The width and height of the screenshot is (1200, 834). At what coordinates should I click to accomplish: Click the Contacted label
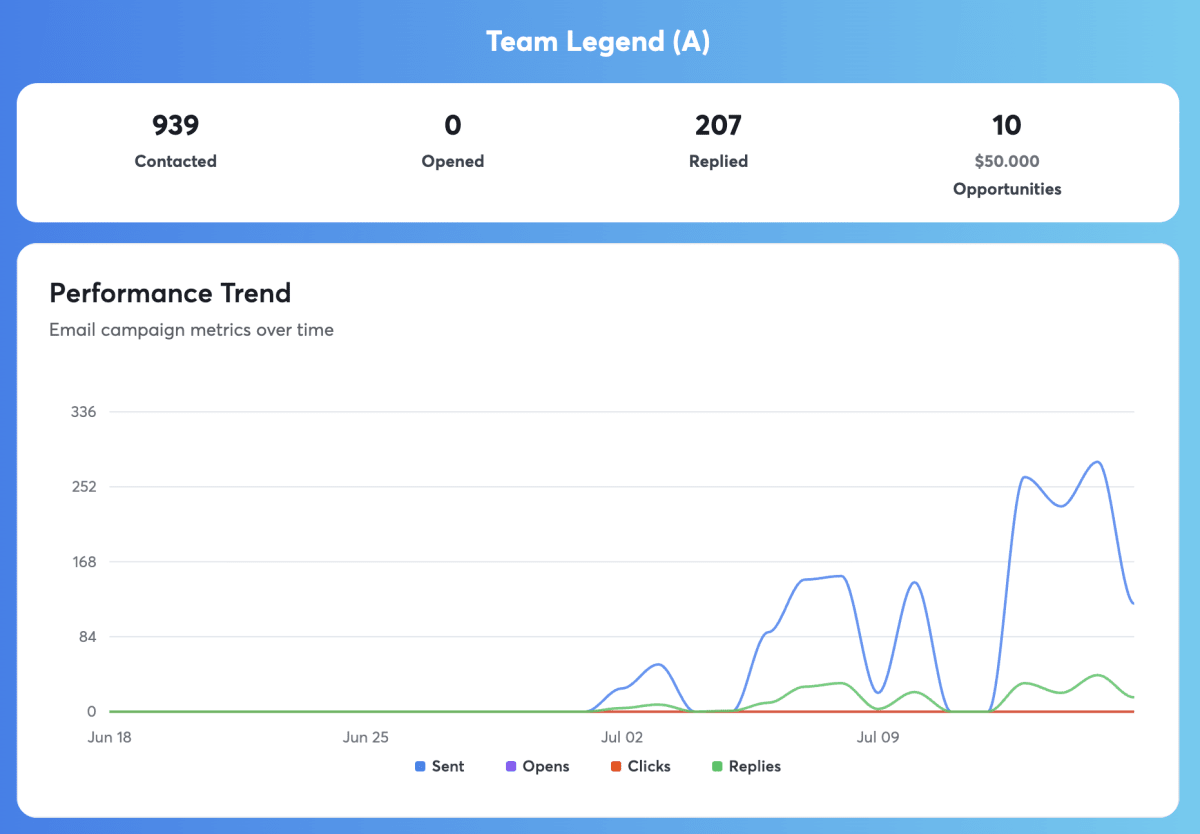pos(176,161)
